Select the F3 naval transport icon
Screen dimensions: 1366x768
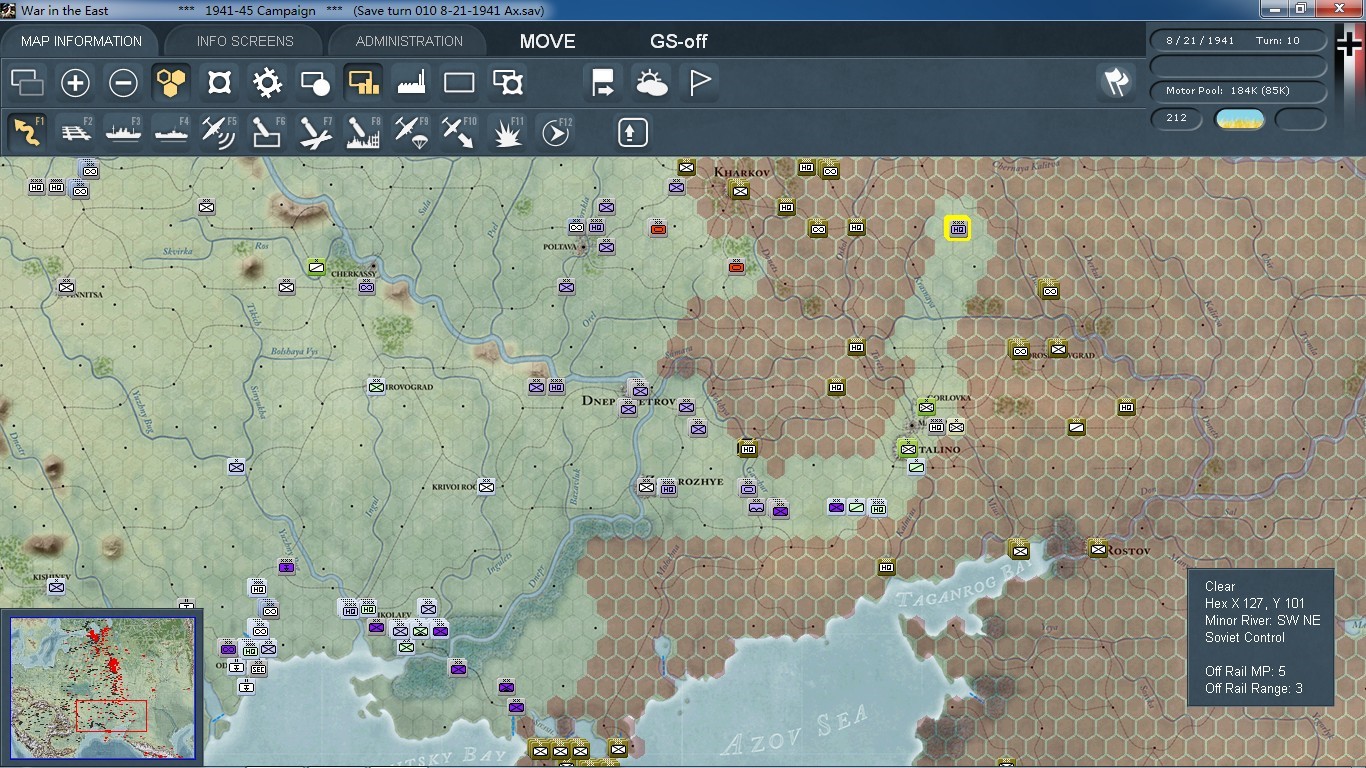click(x=123, y=132)
